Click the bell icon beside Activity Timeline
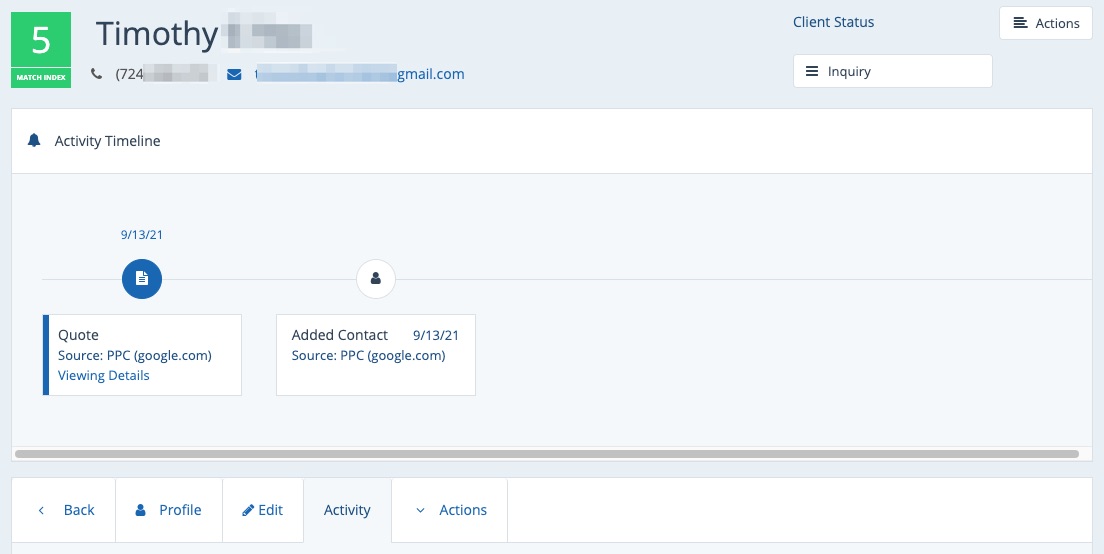 (x=34, y=141)
